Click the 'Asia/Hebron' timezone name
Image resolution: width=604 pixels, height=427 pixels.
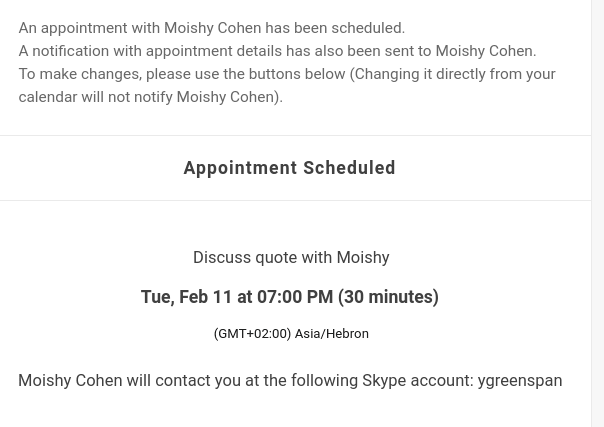(x=332, y=333)
